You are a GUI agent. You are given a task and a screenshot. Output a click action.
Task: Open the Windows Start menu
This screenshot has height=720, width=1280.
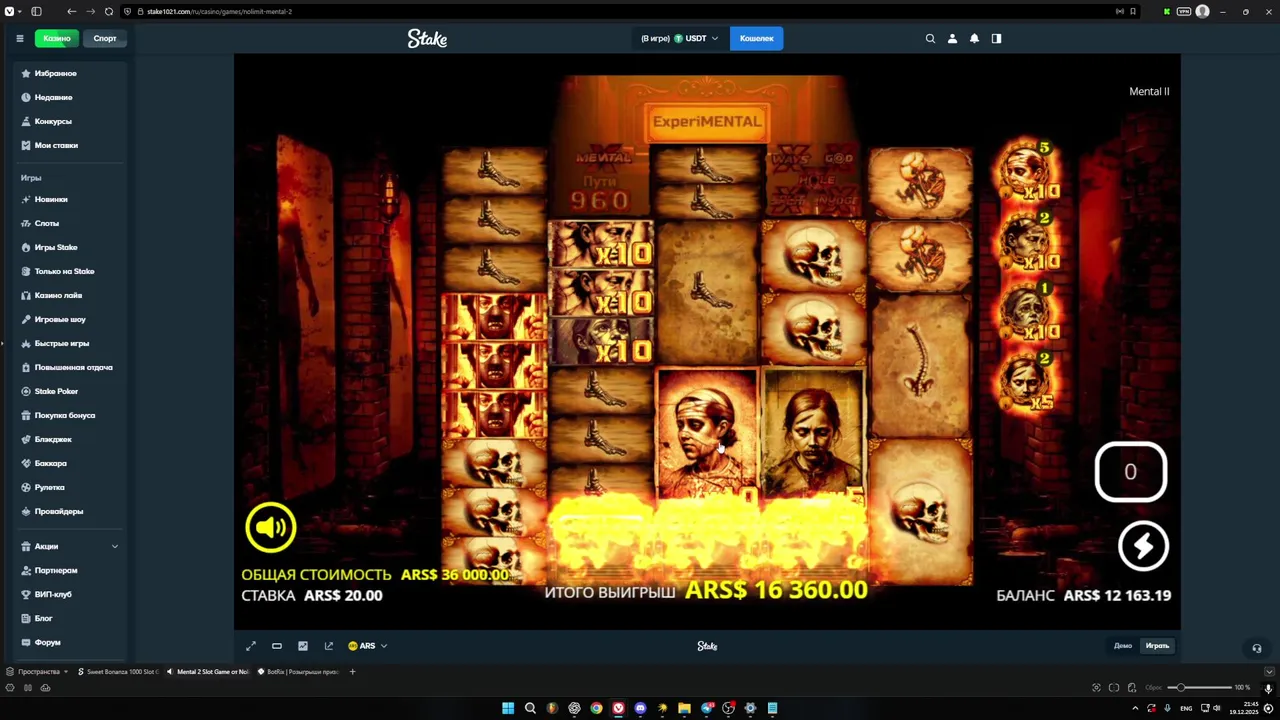[508, 708]
